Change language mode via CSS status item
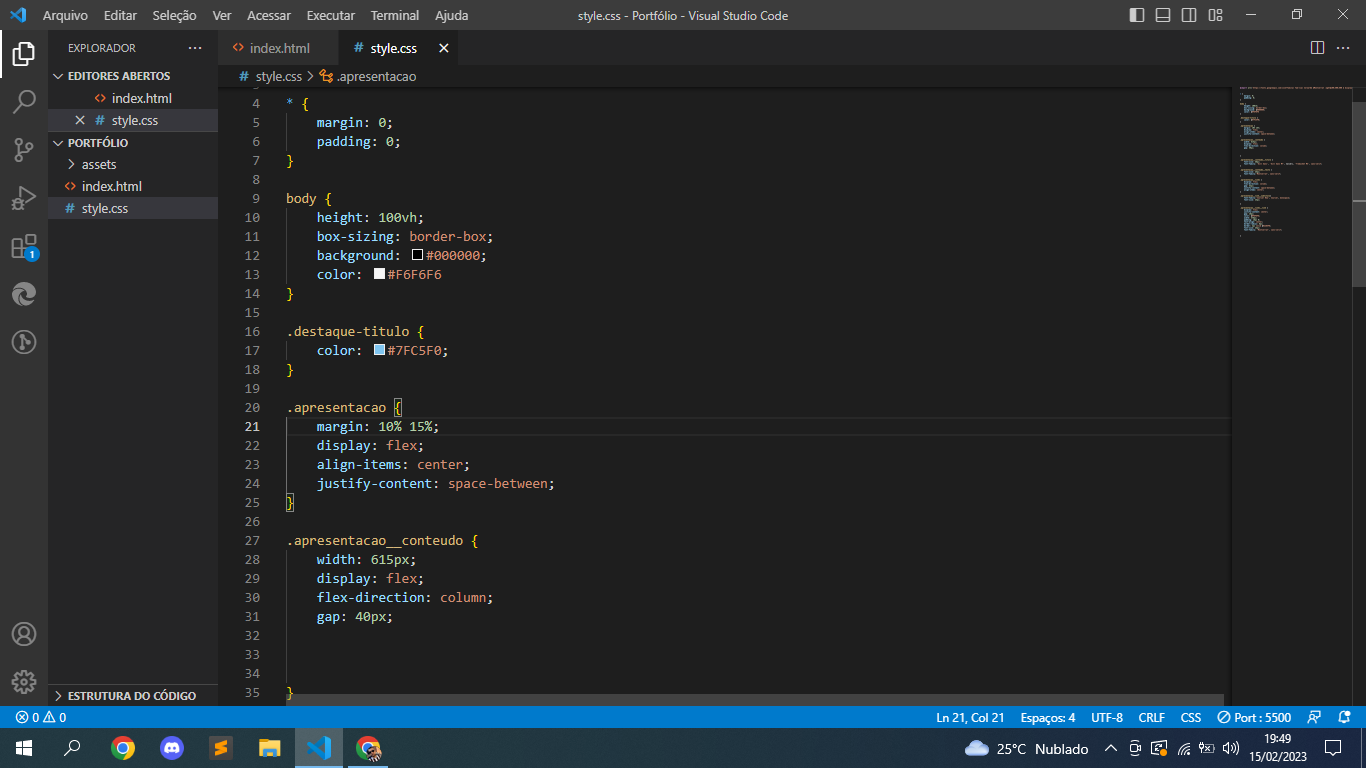 [1191, 717]
